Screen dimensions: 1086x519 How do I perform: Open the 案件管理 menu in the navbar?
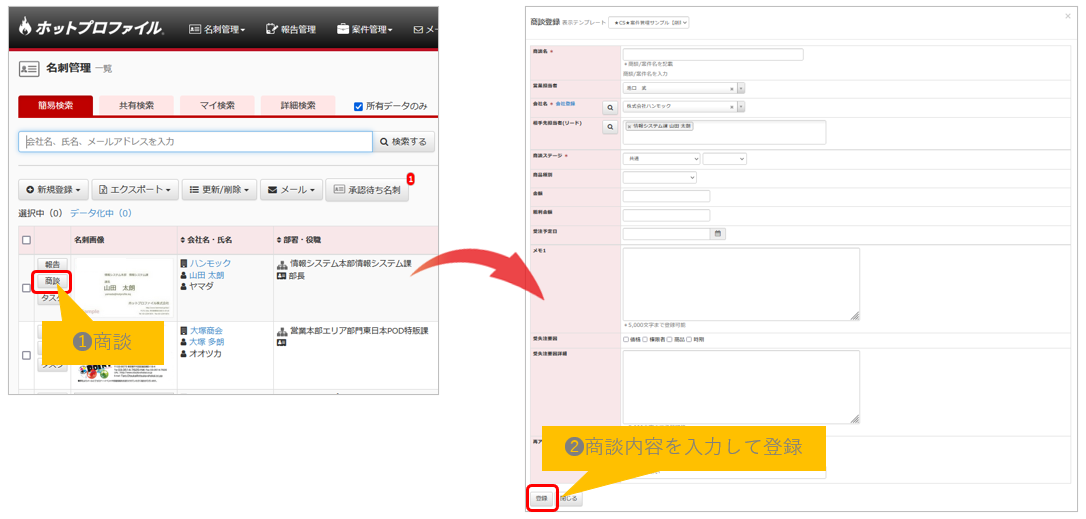click(x=364, y=29)
